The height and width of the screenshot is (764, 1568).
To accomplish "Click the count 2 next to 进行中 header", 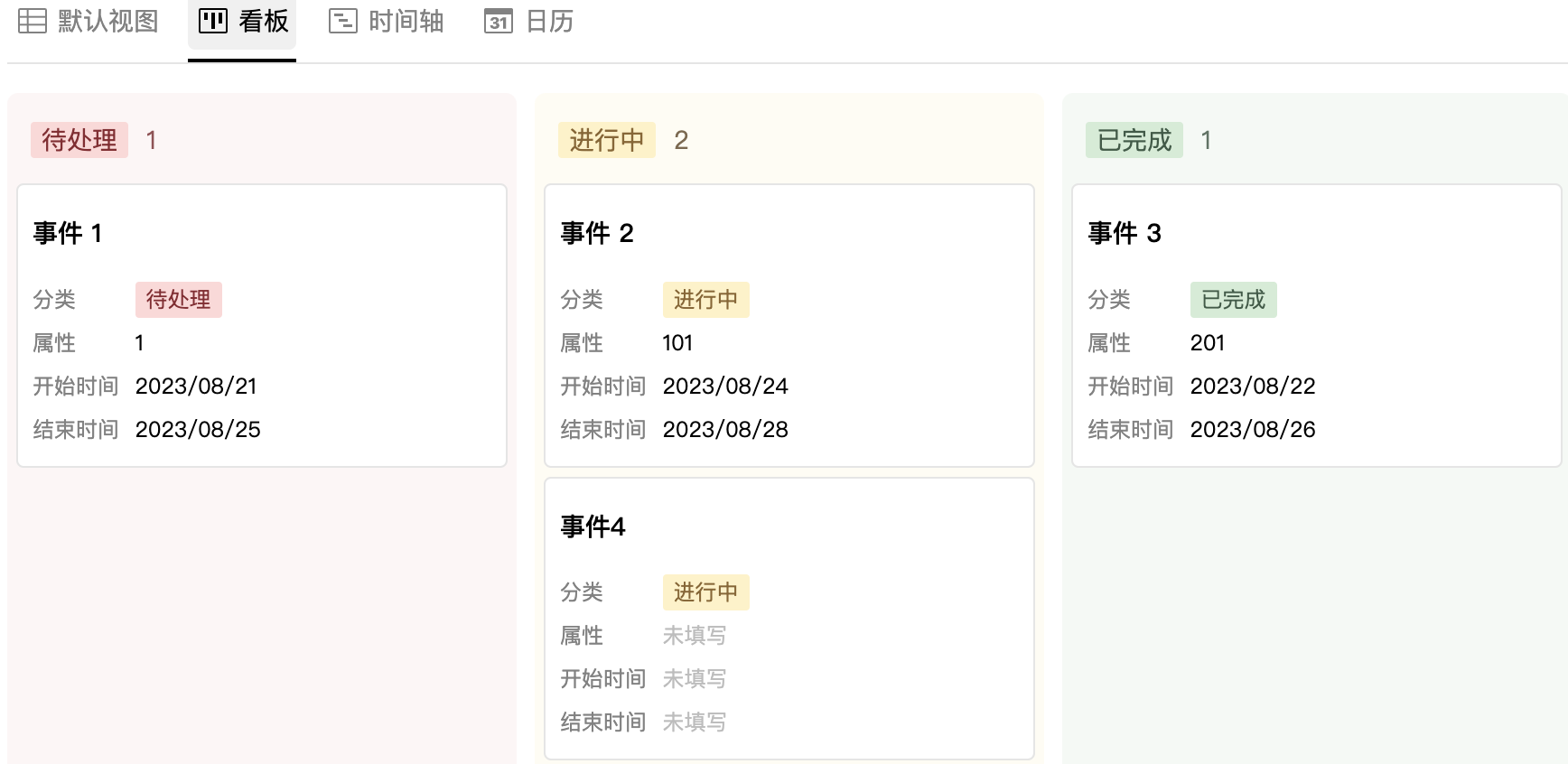I will pyautogui.click(x=681, y=140).
